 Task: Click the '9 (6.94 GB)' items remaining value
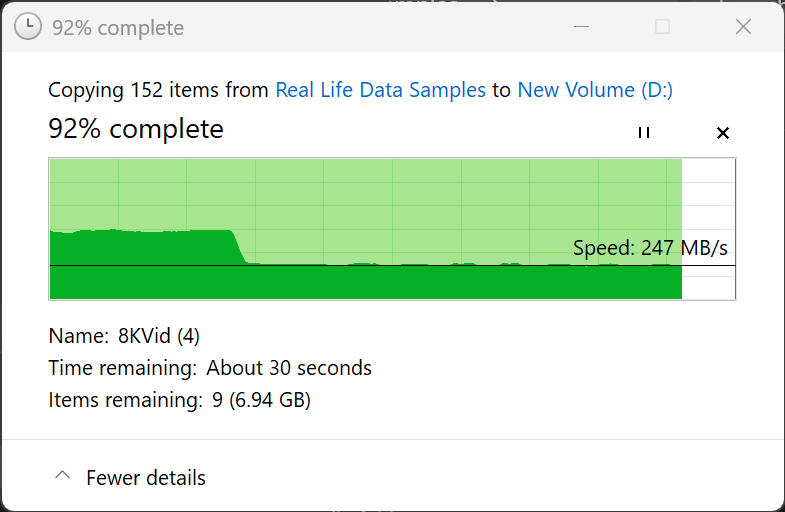point(259,401)
